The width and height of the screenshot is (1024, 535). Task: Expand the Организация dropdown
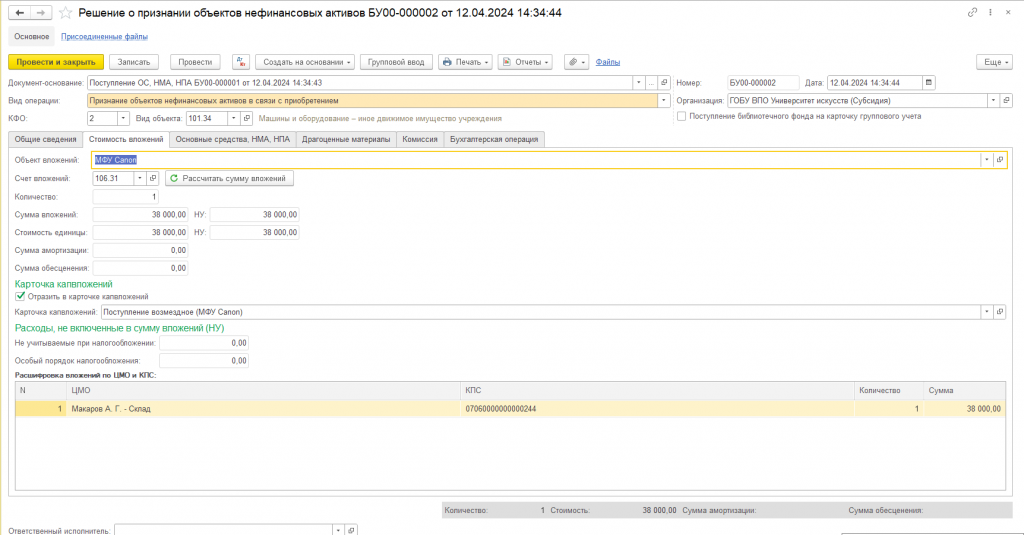[993, 101]
